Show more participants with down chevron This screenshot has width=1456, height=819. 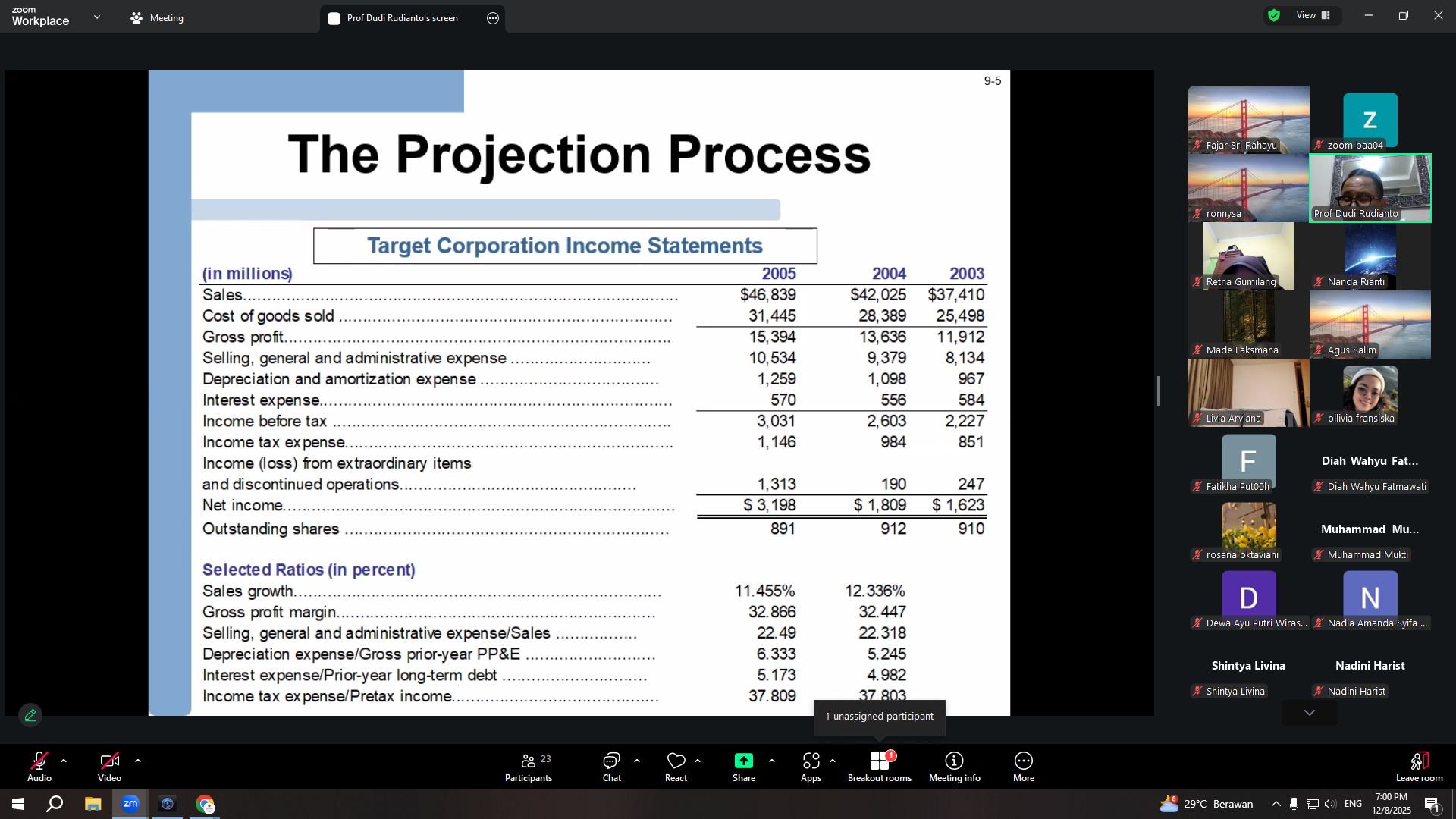[1310, 713]
